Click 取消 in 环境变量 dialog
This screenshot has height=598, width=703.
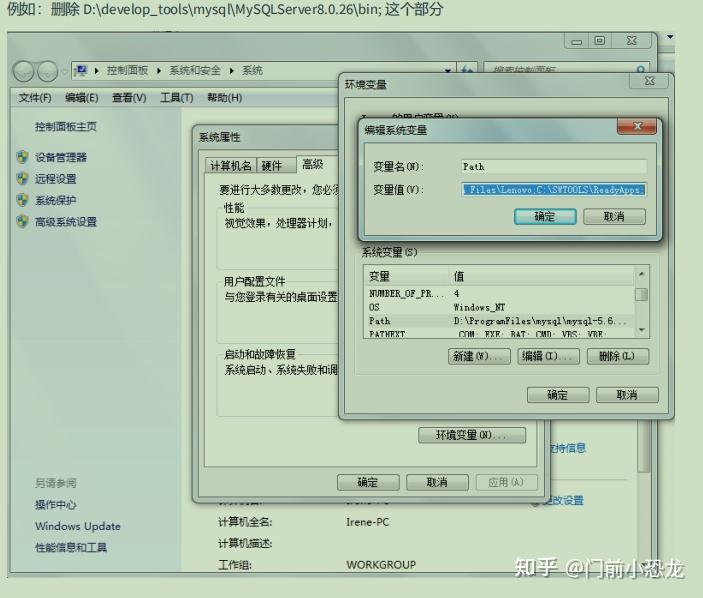[627, 395]
